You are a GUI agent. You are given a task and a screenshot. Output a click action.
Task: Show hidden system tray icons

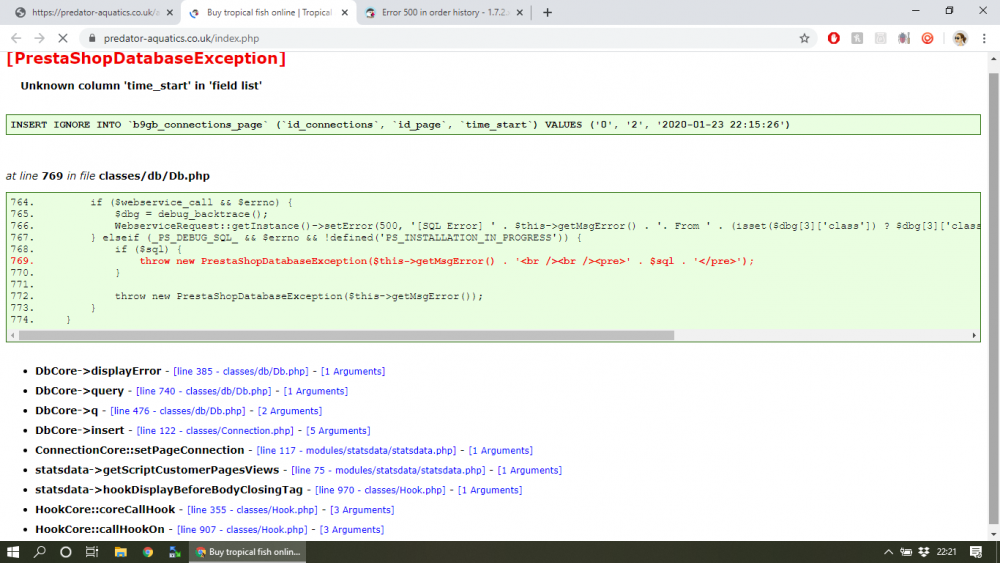point(888,552)
